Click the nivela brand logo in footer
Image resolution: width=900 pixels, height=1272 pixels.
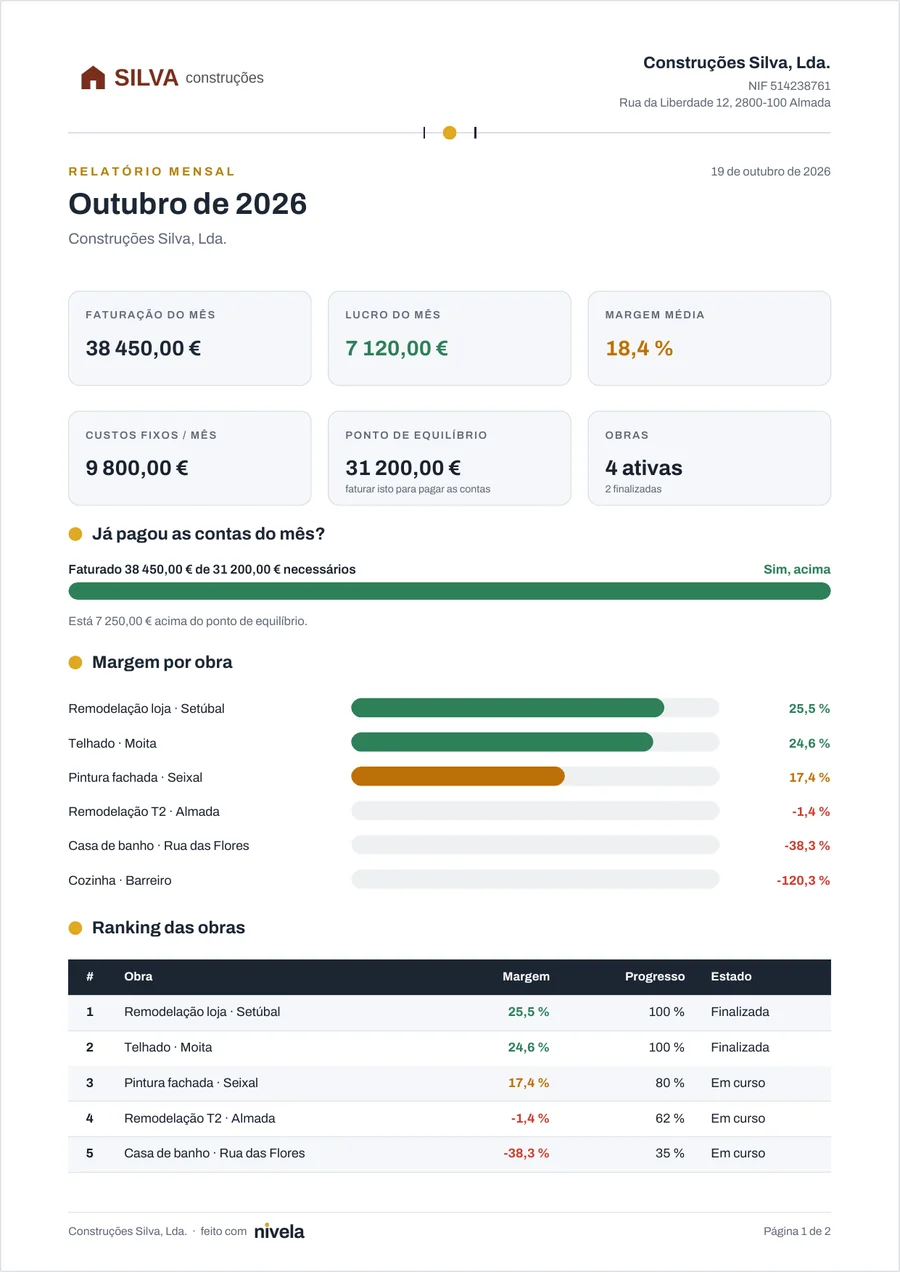pos(279,1231)
